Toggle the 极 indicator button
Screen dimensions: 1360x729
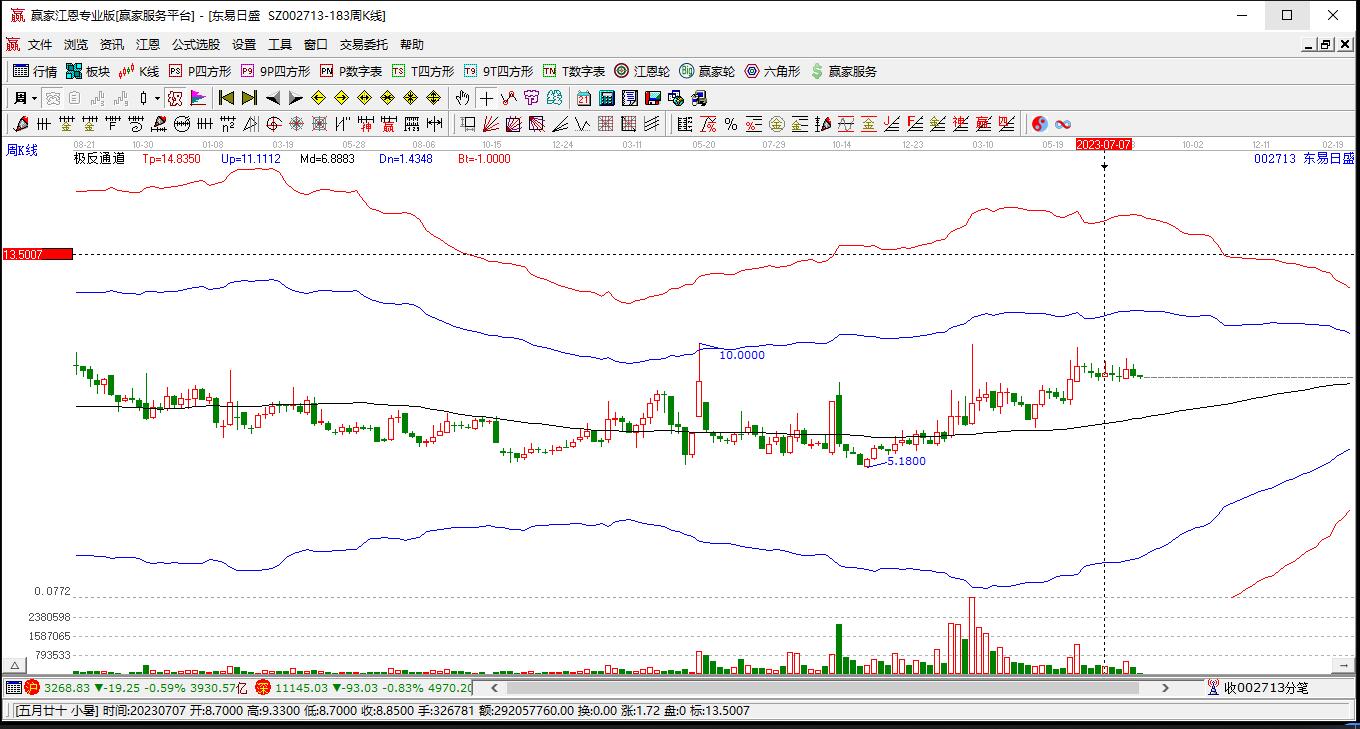[175, 98]
